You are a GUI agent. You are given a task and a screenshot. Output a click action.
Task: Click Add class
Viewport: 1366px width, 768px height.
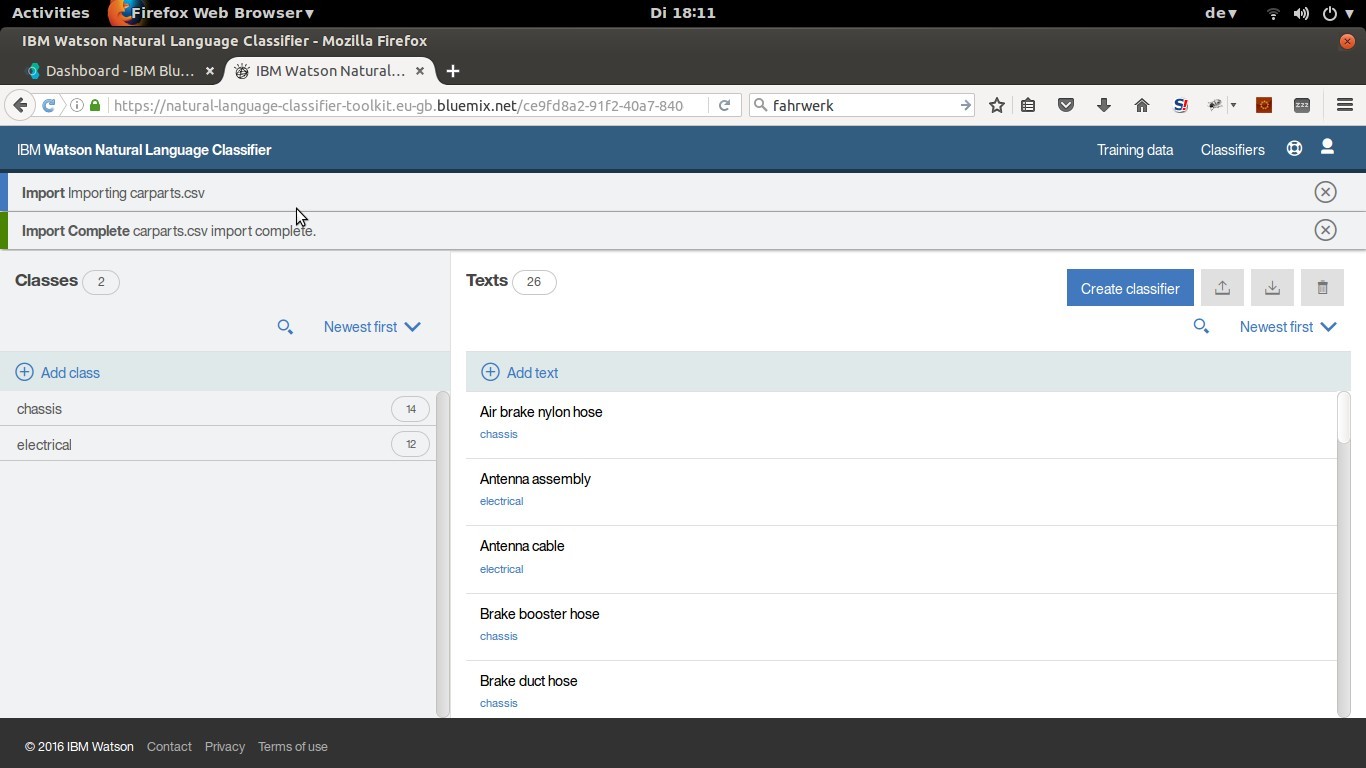58,372
